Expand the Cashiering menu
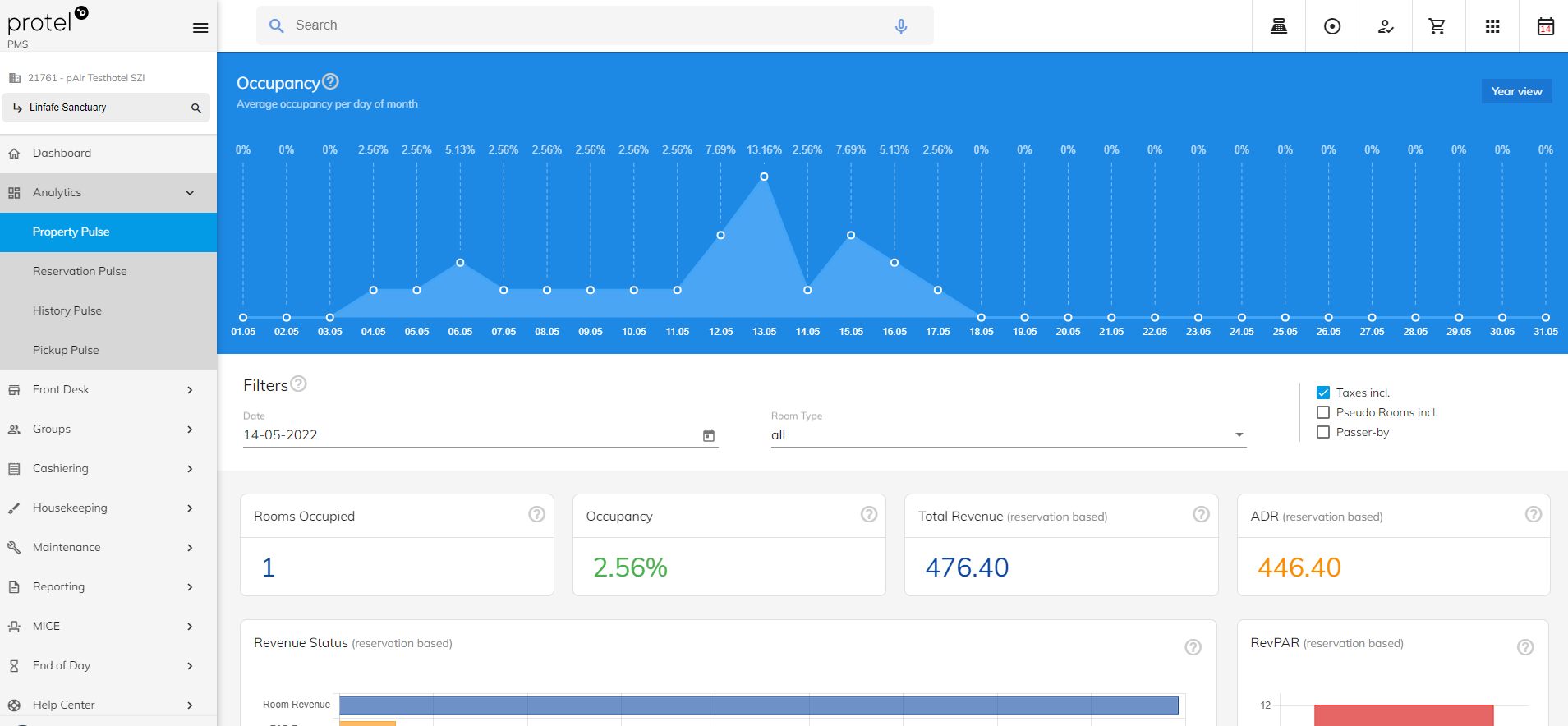 (x=190, y=469)
